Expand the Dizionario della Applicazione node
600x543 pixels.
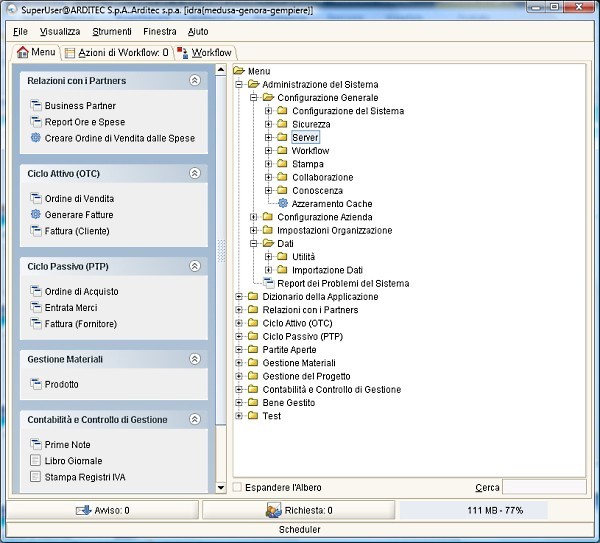click(x=239, y=297)
